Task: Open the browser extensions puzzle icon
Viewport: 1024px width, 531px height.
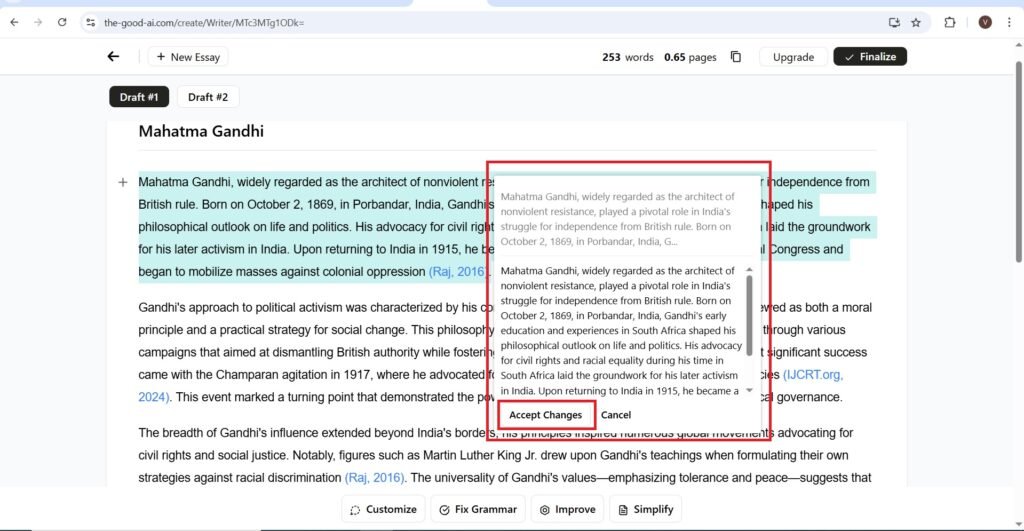Action: coord(950,22)
